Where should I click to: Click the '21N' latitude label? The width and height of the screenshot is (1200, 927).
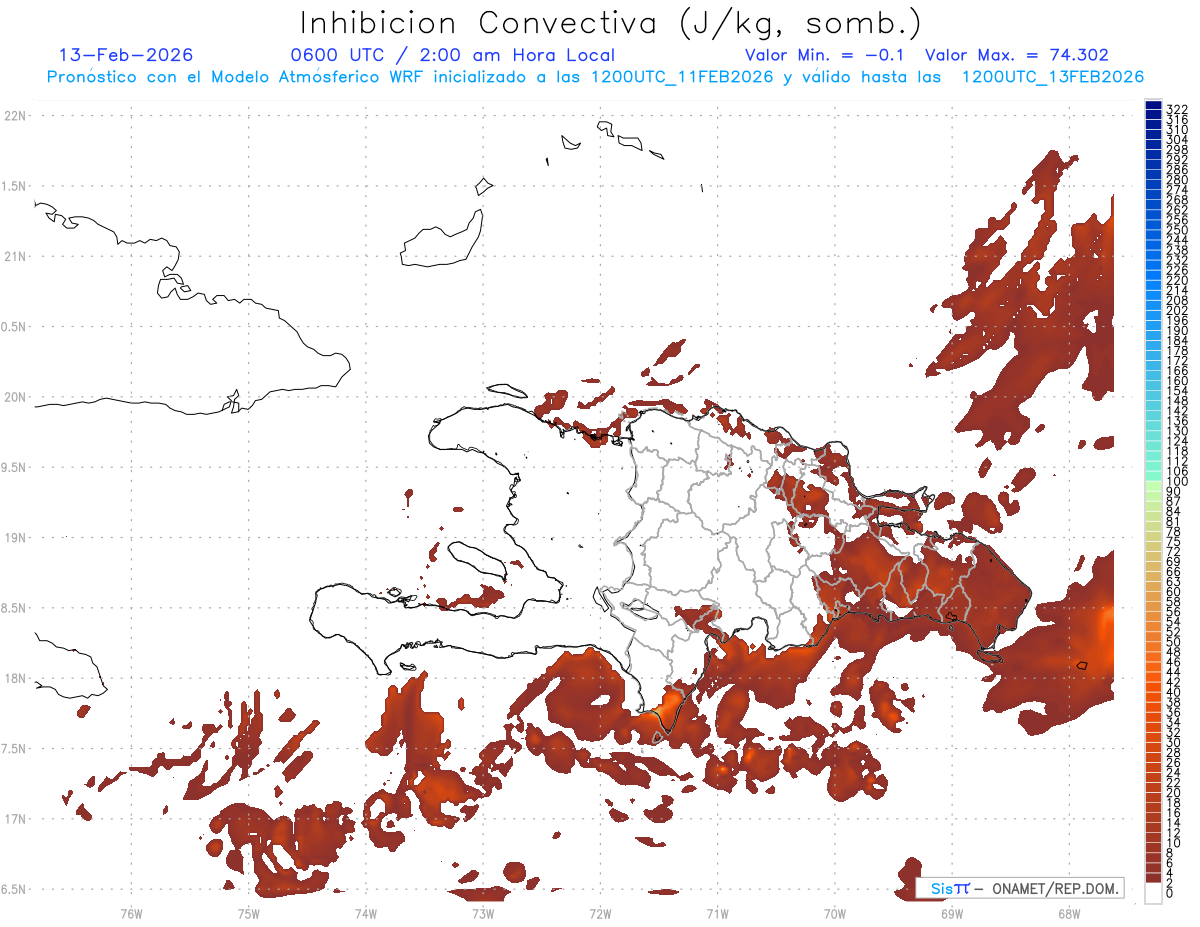[14, 257]
